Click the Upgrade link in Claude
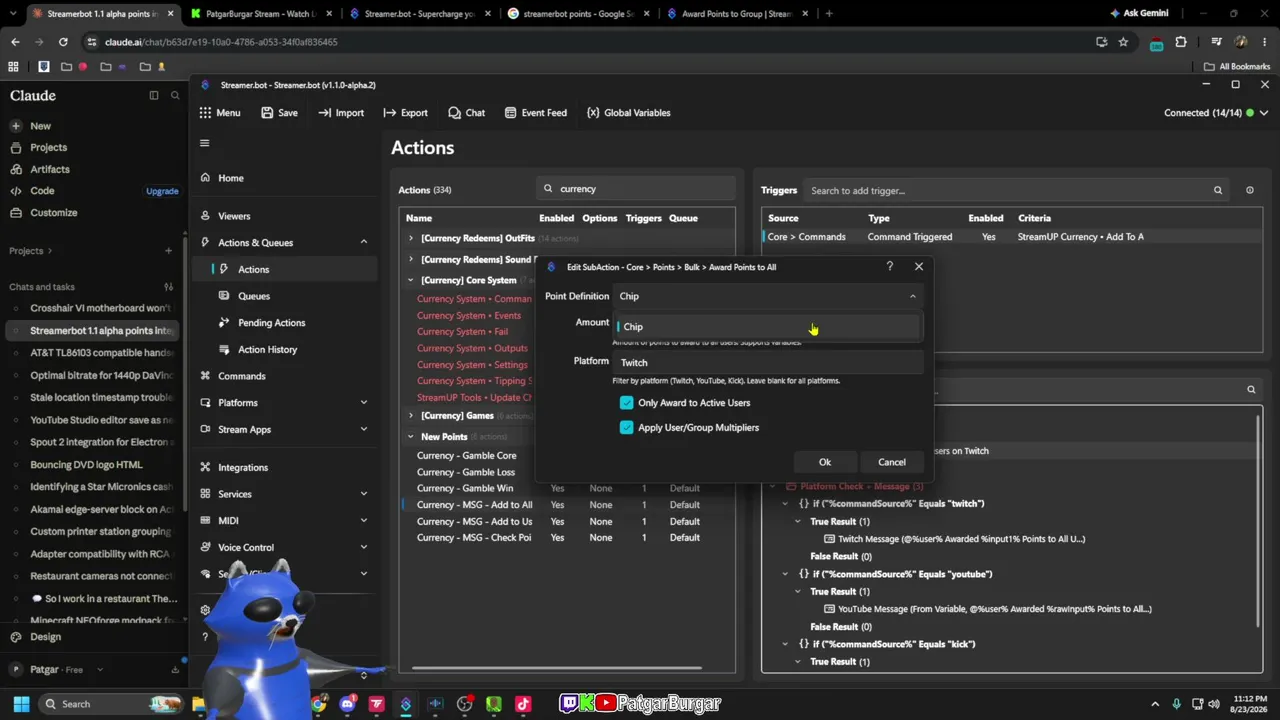1280x720 pixels. click(x=162, y=191)
